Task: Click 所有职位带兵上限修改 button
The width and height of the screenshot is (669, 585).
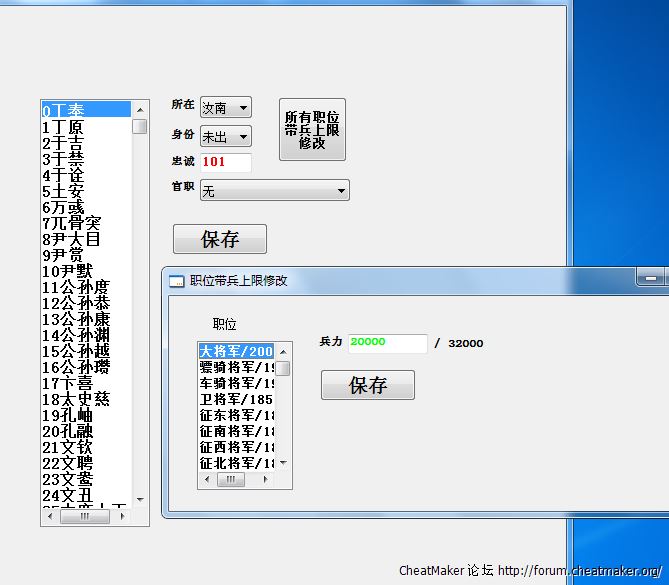Action: pyautogui.click(x=312, y=130)
